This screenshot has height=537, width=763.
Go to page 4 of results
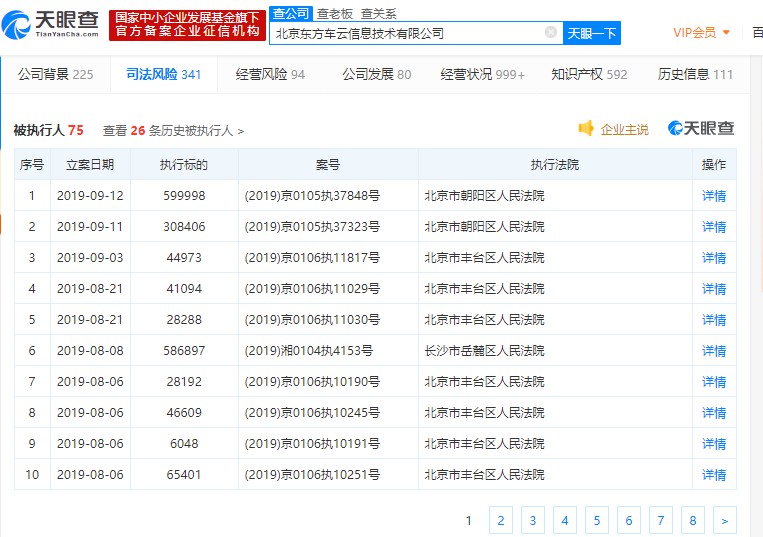[565, 520]
